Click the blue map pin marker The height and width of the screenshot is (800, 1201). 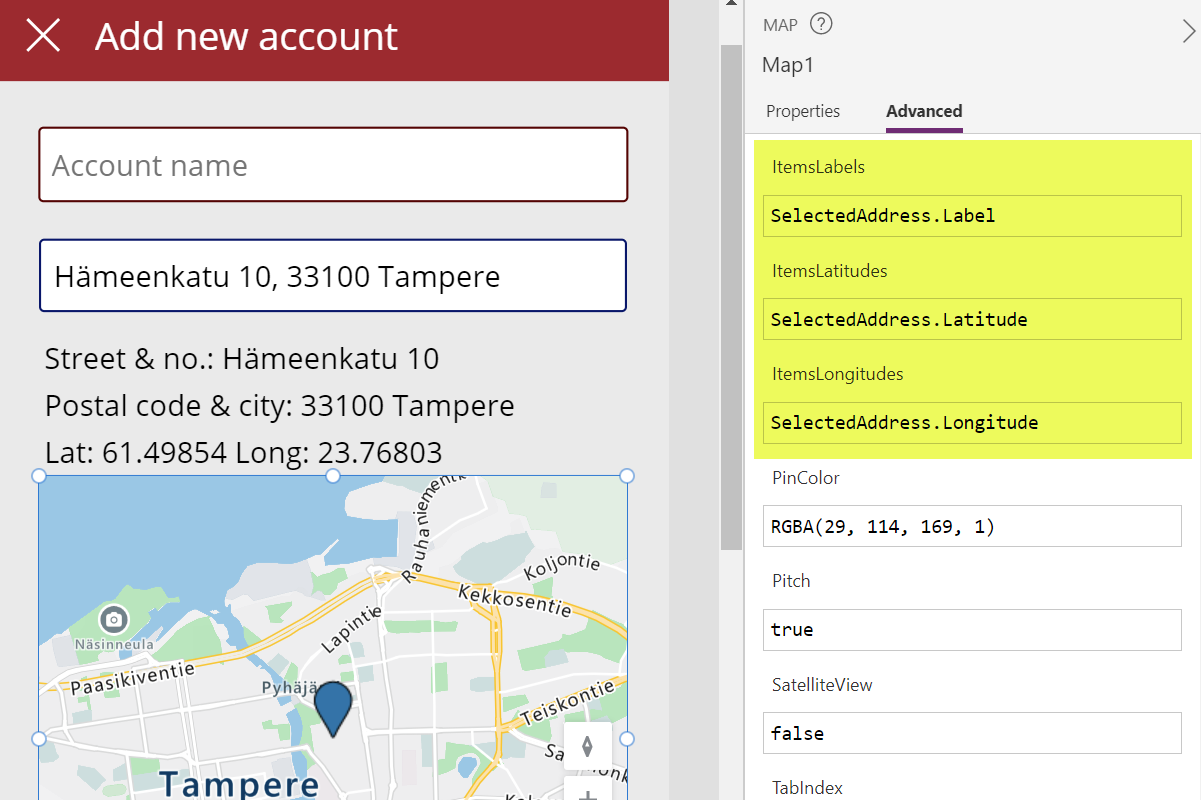(333, 707)
